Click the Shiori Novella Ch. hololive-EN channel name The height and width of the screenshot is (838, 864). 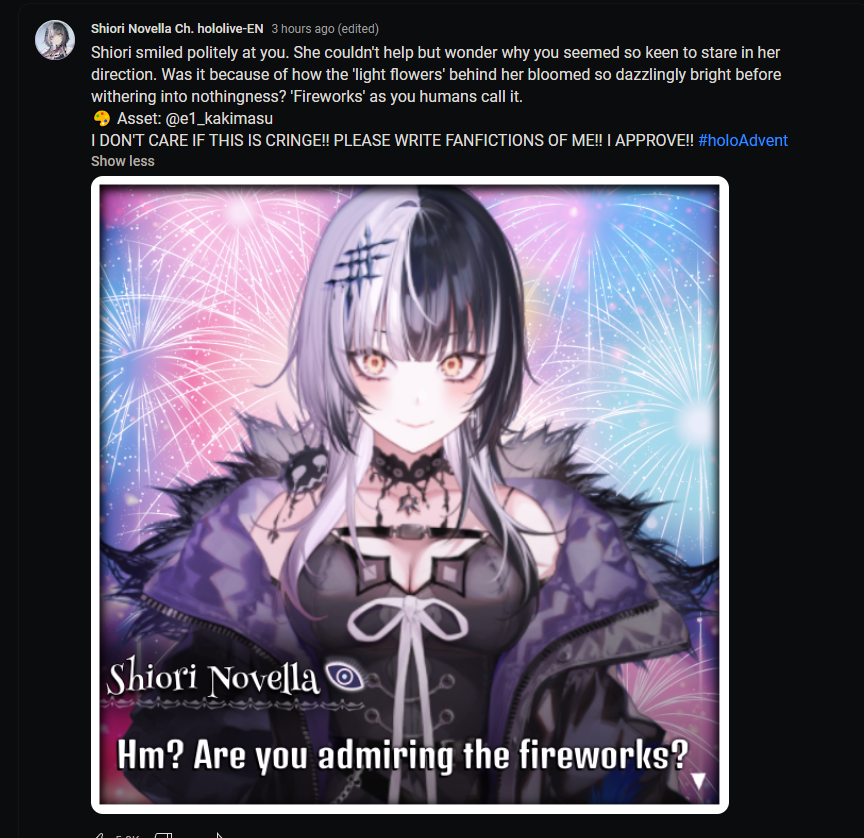point(177,29)
